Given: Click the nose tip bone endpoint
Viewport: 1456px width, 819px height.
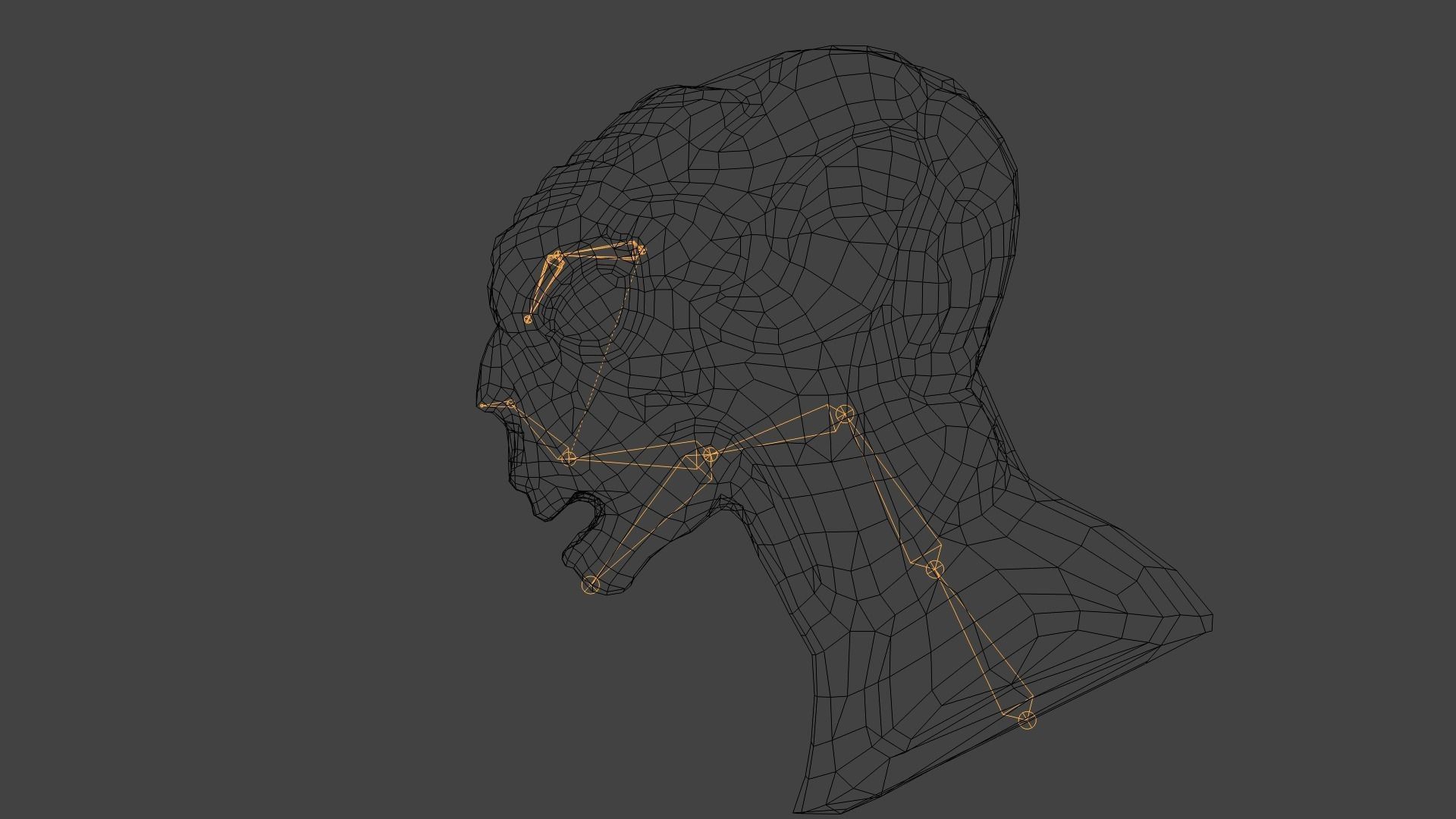Looking at the screenshot, I should pyautogui.click(x=482, y=406).
